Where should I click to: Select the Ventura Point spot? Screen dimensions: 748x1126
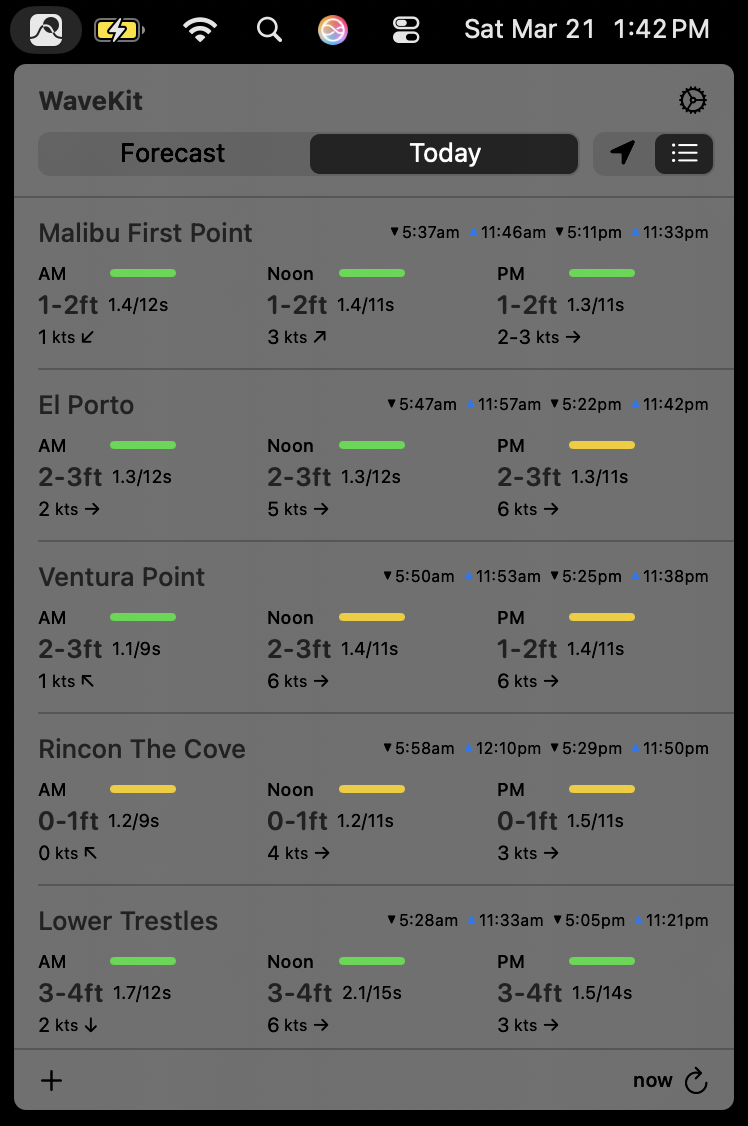coord(122,577)
